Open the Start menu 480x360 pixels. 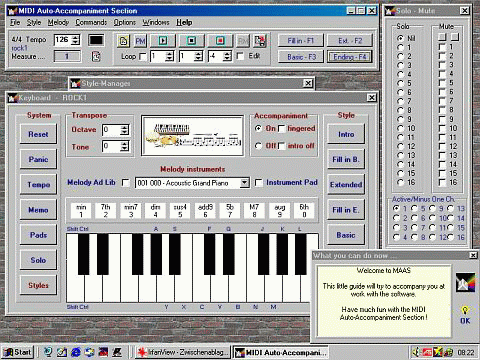coord(17,352)
